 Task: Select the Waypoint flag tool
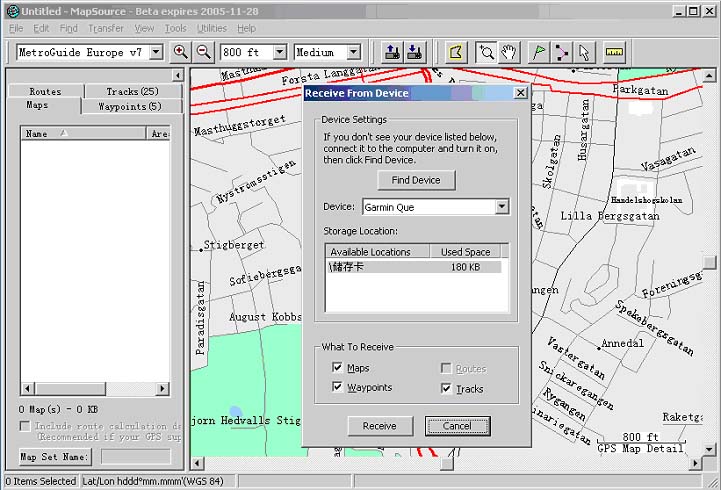[539, 52]
